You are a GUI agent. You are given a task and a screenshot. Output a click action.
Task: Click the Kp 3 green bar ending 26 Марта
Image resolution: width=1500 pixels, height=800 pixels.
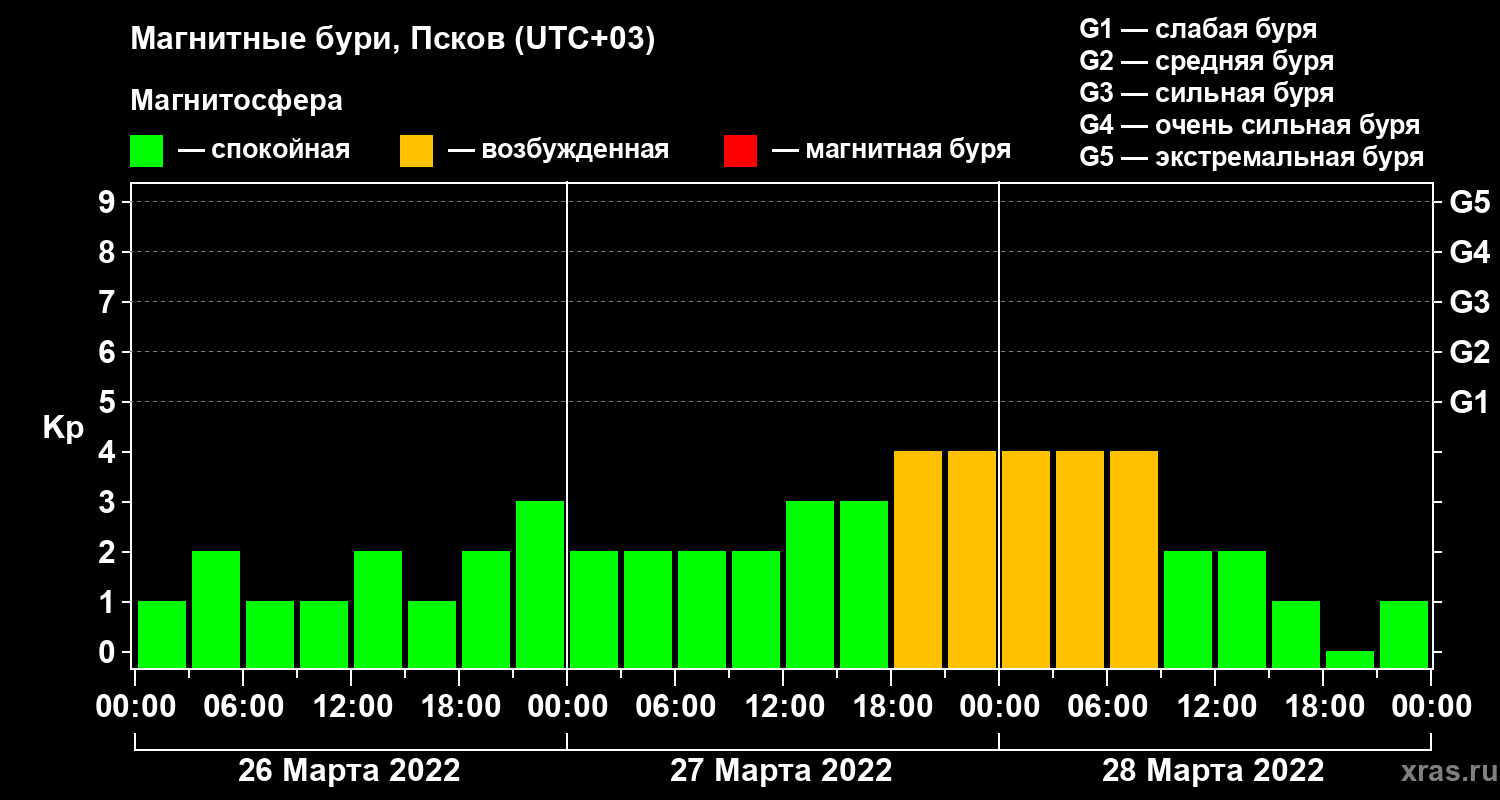(x=540, y=584)
